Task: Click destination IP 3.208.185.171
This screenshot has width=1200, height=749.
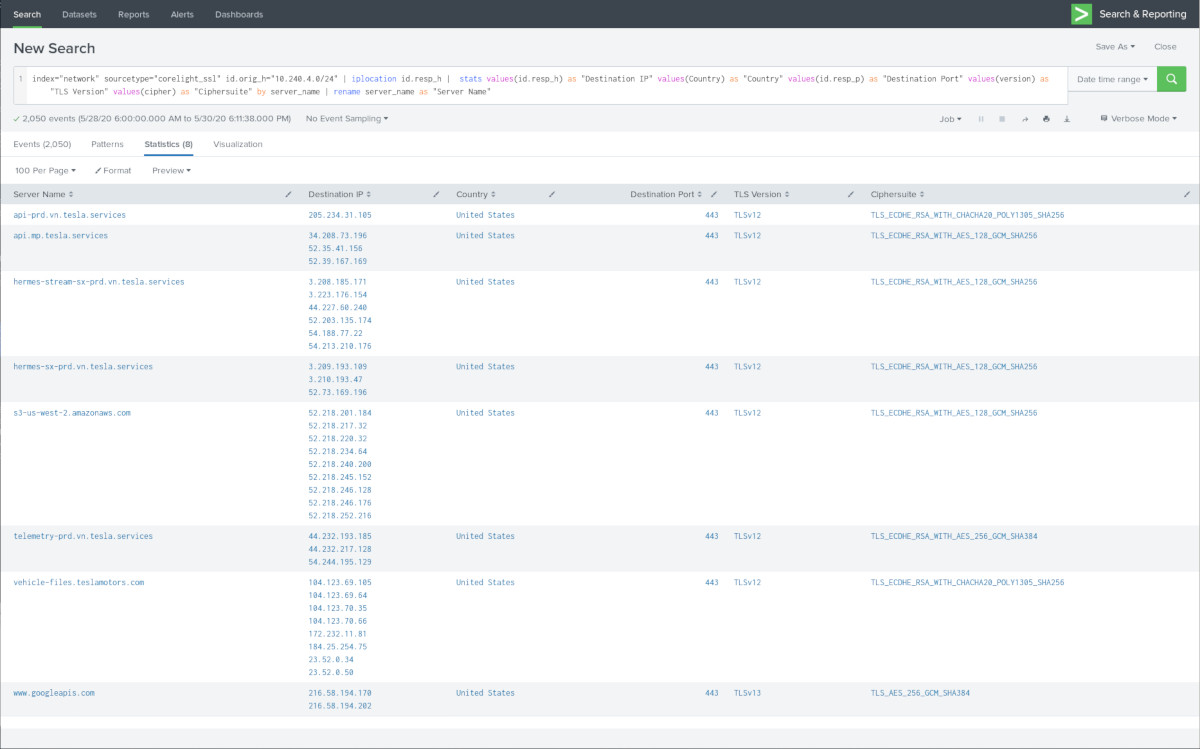Action: point(338,282)
